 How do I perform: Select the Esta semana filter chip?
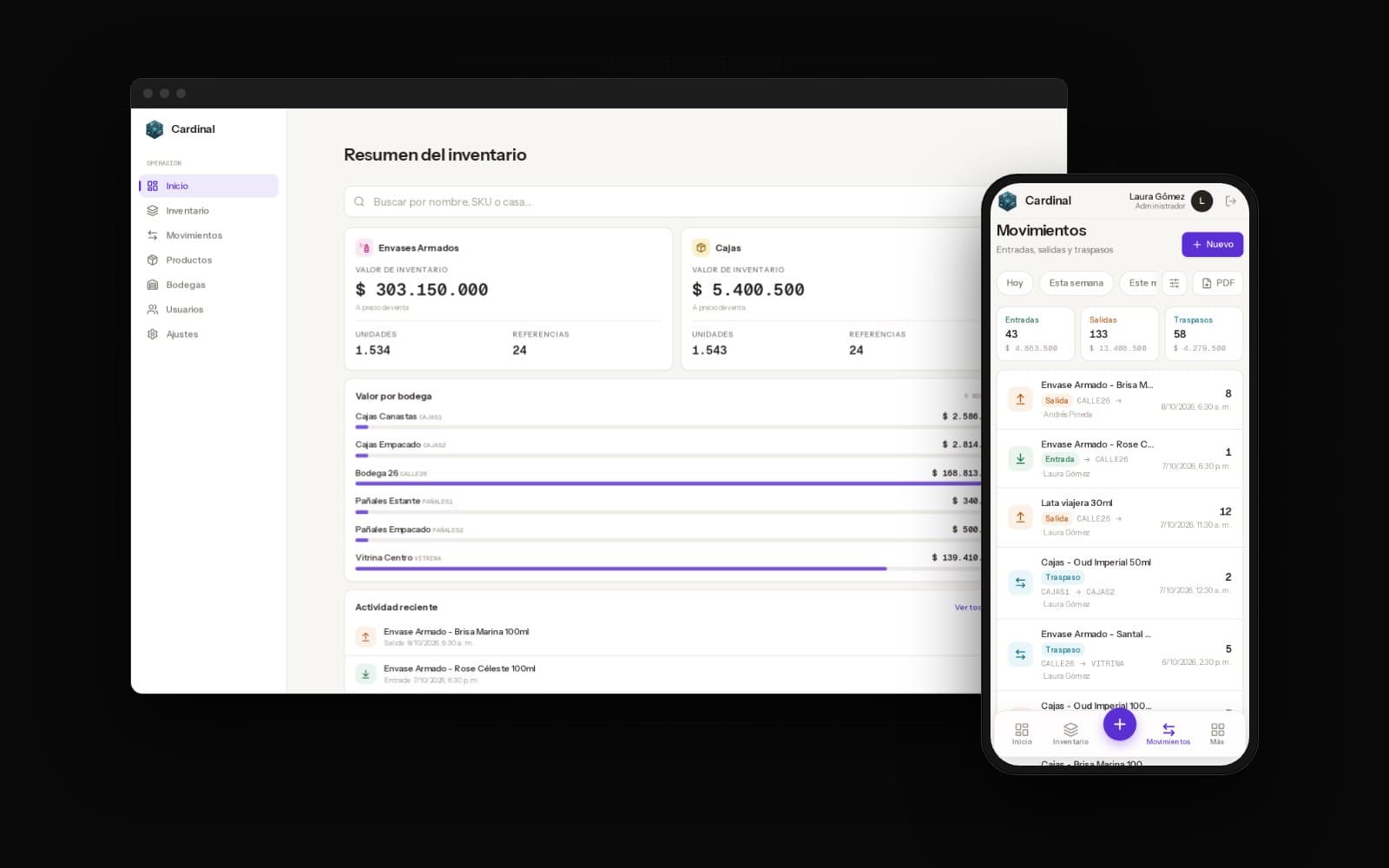(x=1076, y=283)
